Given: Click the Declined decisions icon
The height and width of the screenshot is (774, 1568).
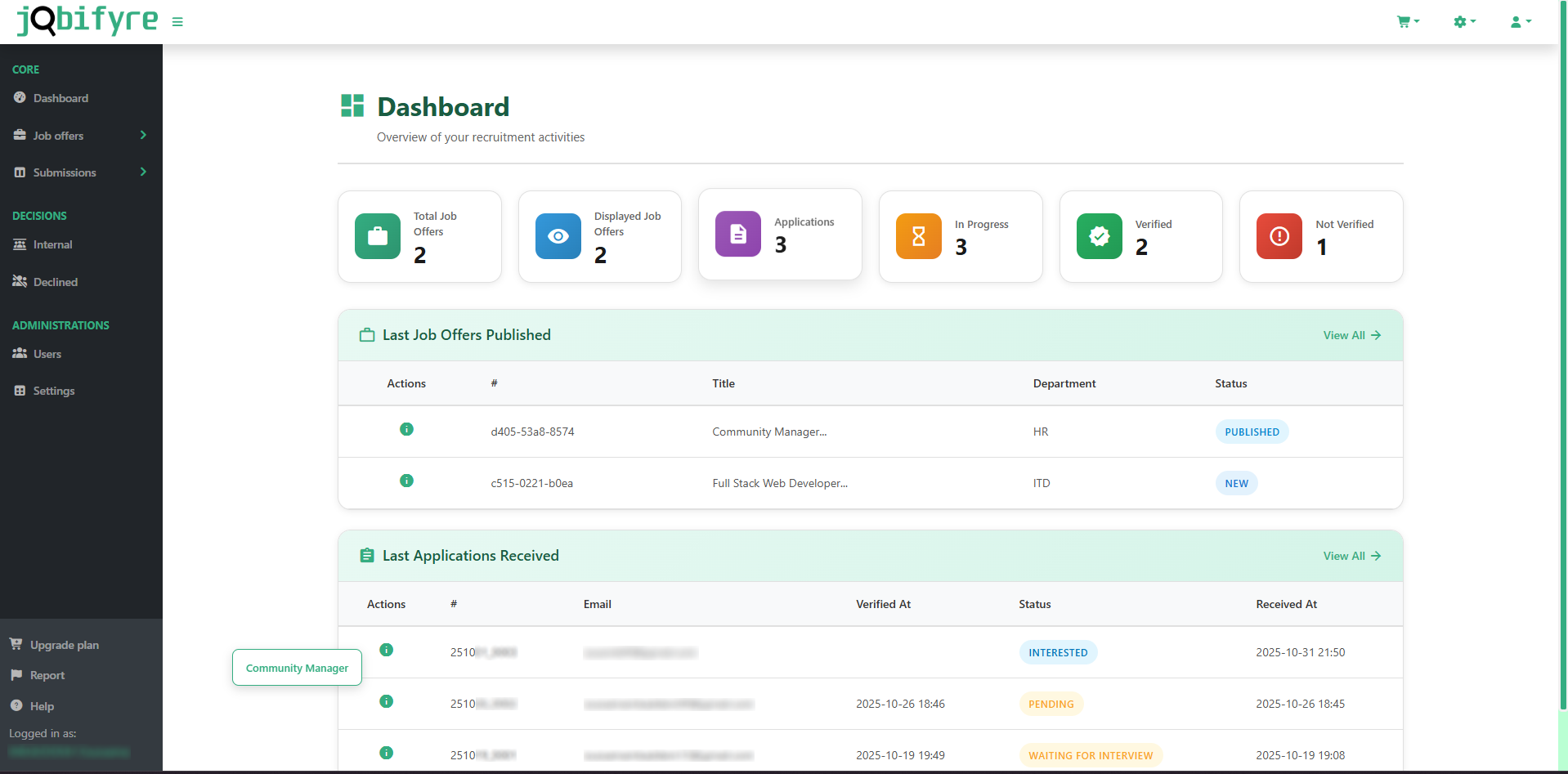Looking at the screenshot, I should [20, 281].
